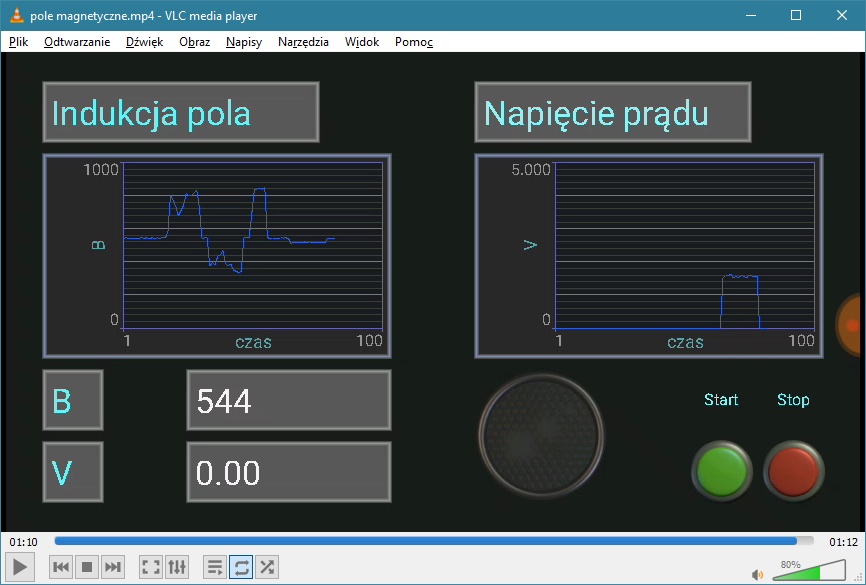Click the VLC cone icon in title bar

pyautogui.click(x=17, y=15)
